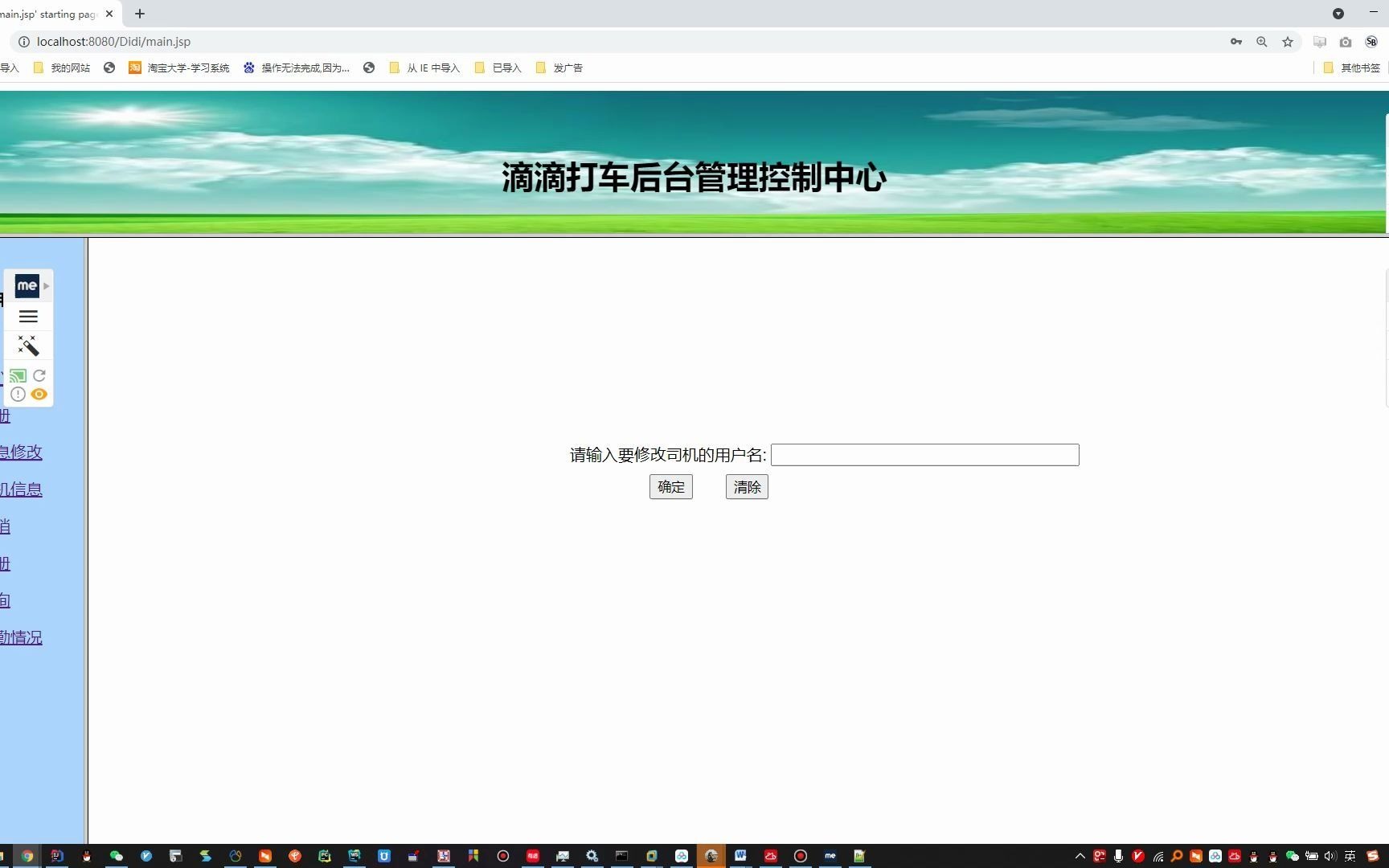Screen dimensions: 1389x868
Task: Click the 滴滴打车后台管理控制中心 header title
Action: 694,178
